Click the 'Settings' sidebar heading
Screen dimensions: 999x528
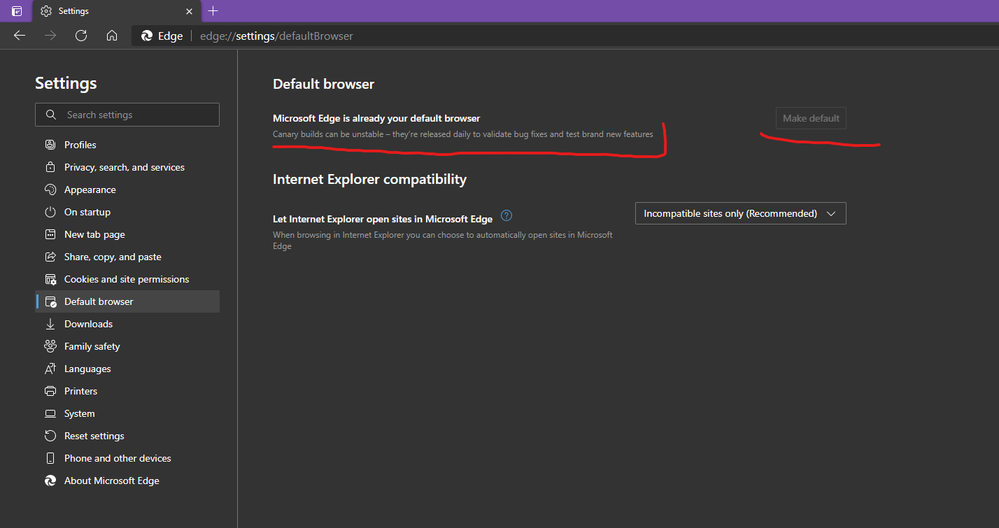click(66, 83)
